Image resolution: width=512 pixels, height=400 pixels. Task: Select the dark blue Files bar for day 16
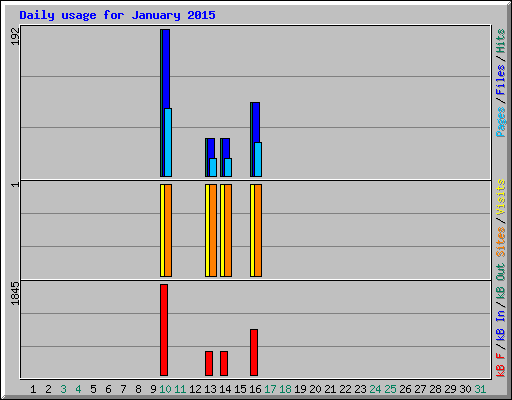tap(256, 122)
